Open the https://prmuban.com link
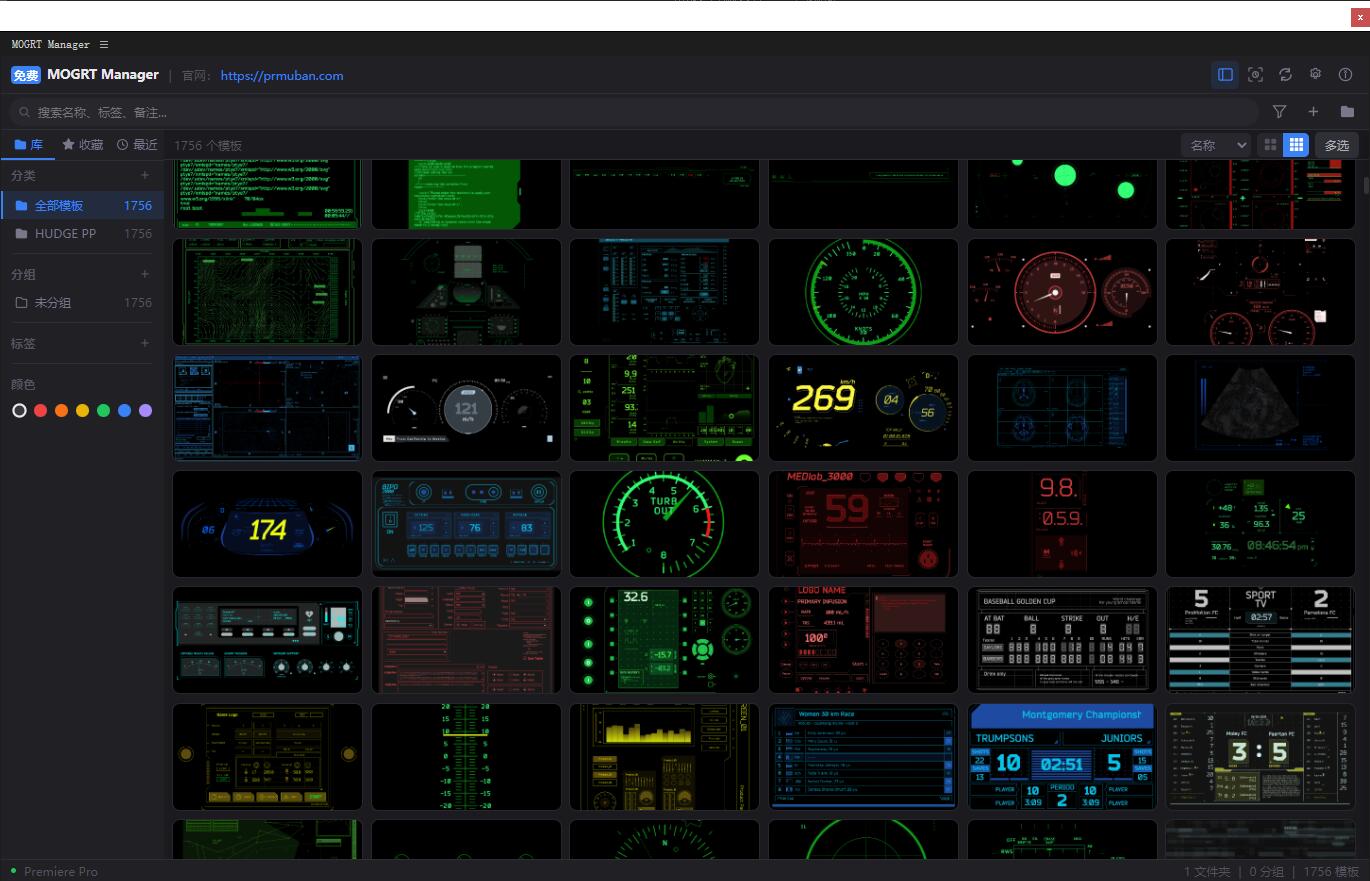The width and height of the screenshot is (1370, 881). 282,75
